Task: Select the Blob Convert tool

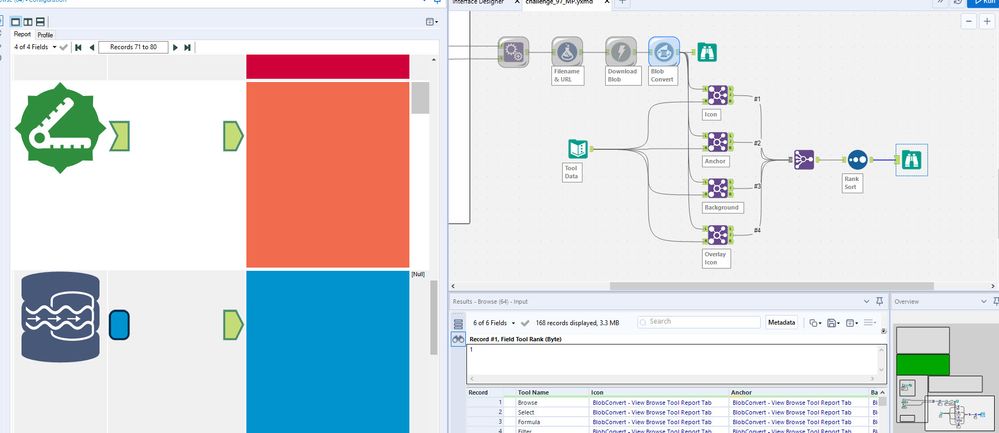Action: (x=664, y=52)
